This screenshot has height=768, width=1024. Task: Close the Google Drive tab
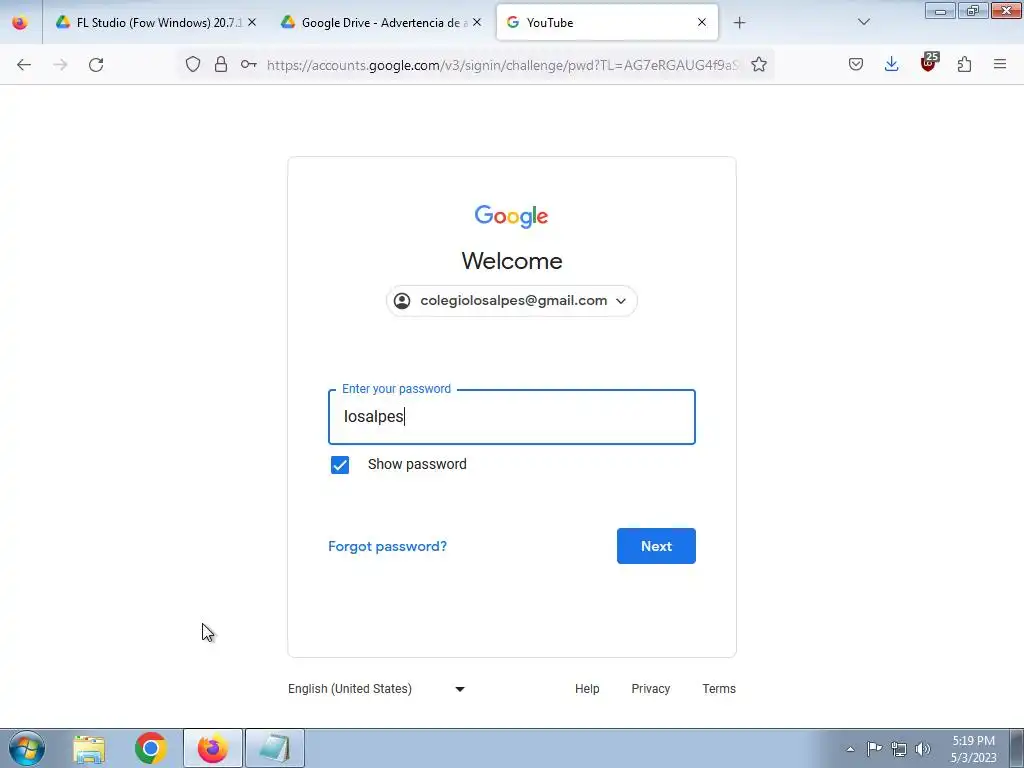(477, 22)
